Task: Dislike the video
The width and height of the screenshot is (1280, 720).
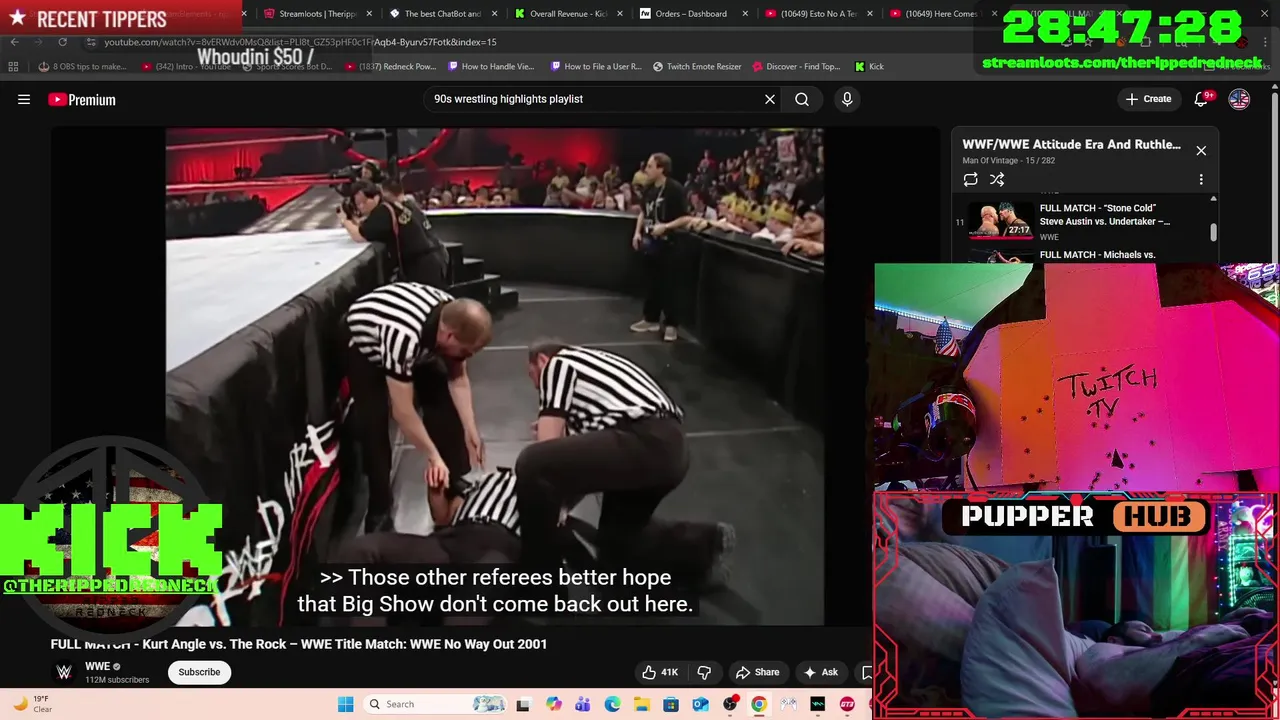Action: coord(704,672)
